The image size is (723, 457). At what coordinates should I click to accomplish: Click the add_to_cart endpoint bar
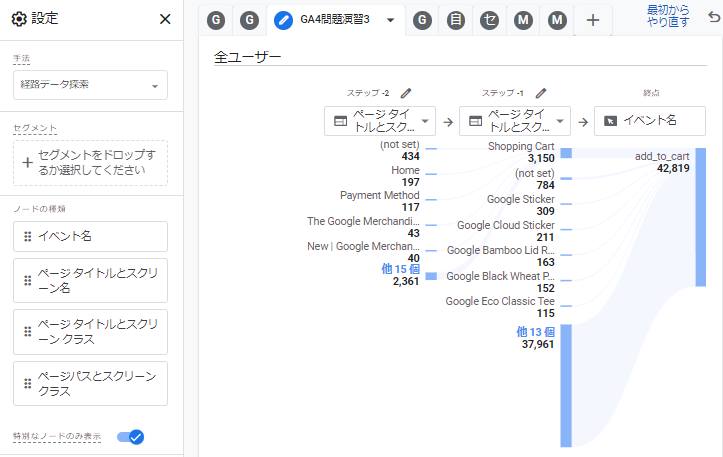pyautogui.click(x=701, y=217)
